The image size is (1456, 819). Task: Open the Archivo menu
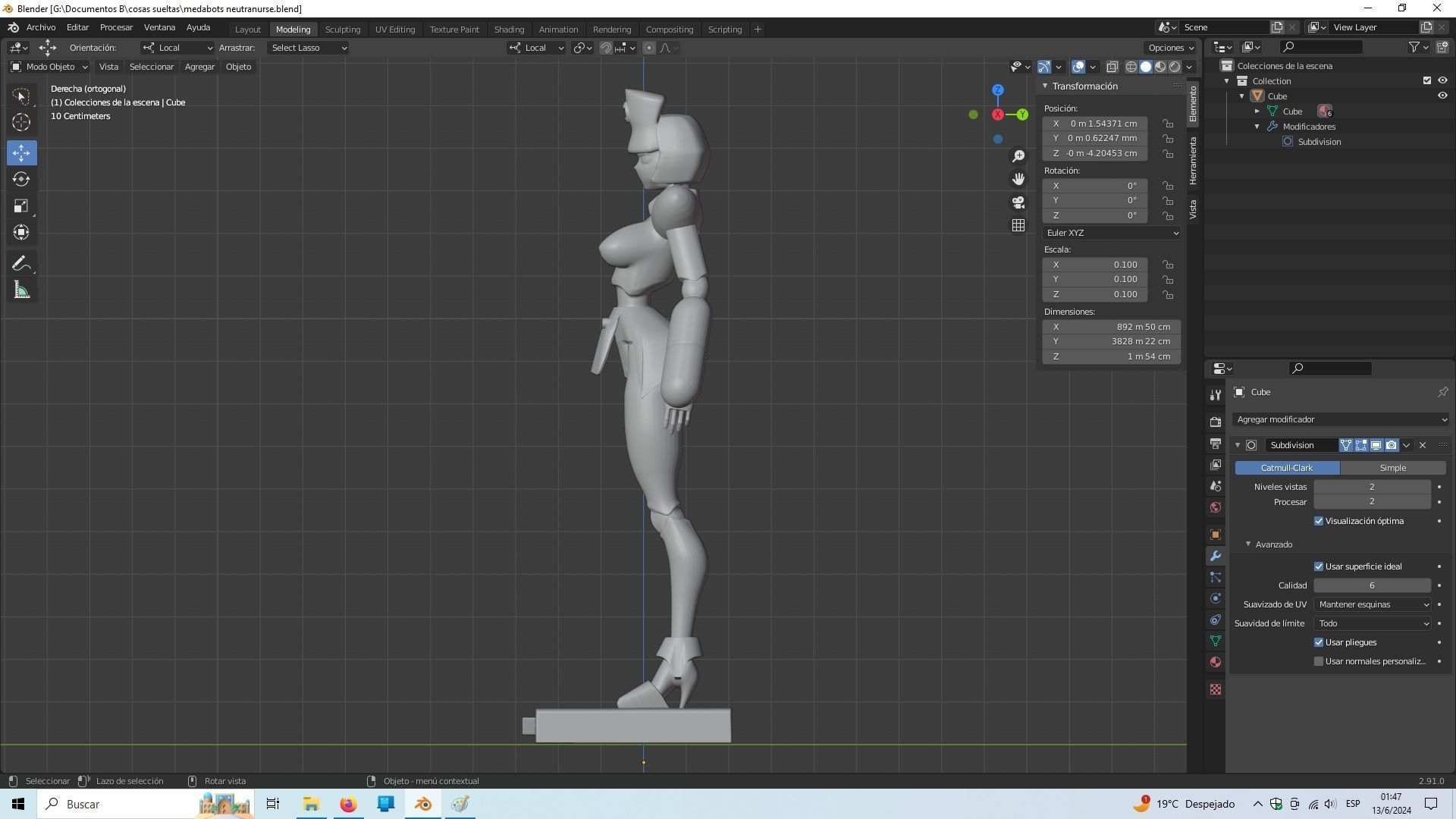click(41, 27)
